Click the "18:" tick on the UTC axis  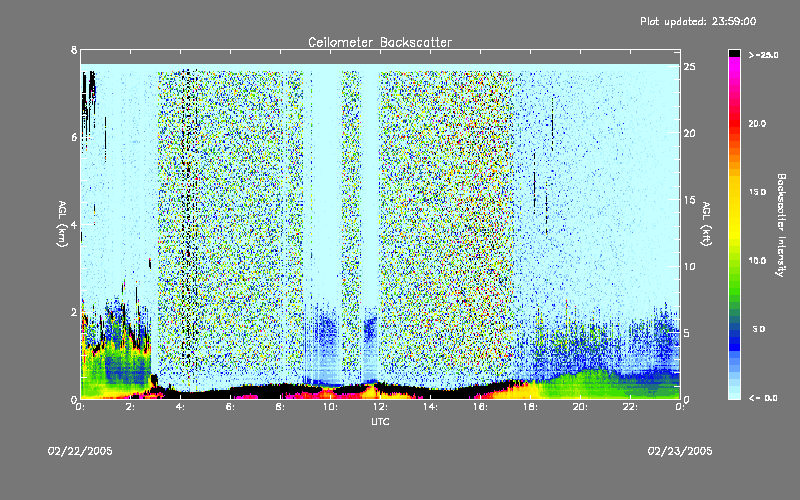[x=530, y=407]
